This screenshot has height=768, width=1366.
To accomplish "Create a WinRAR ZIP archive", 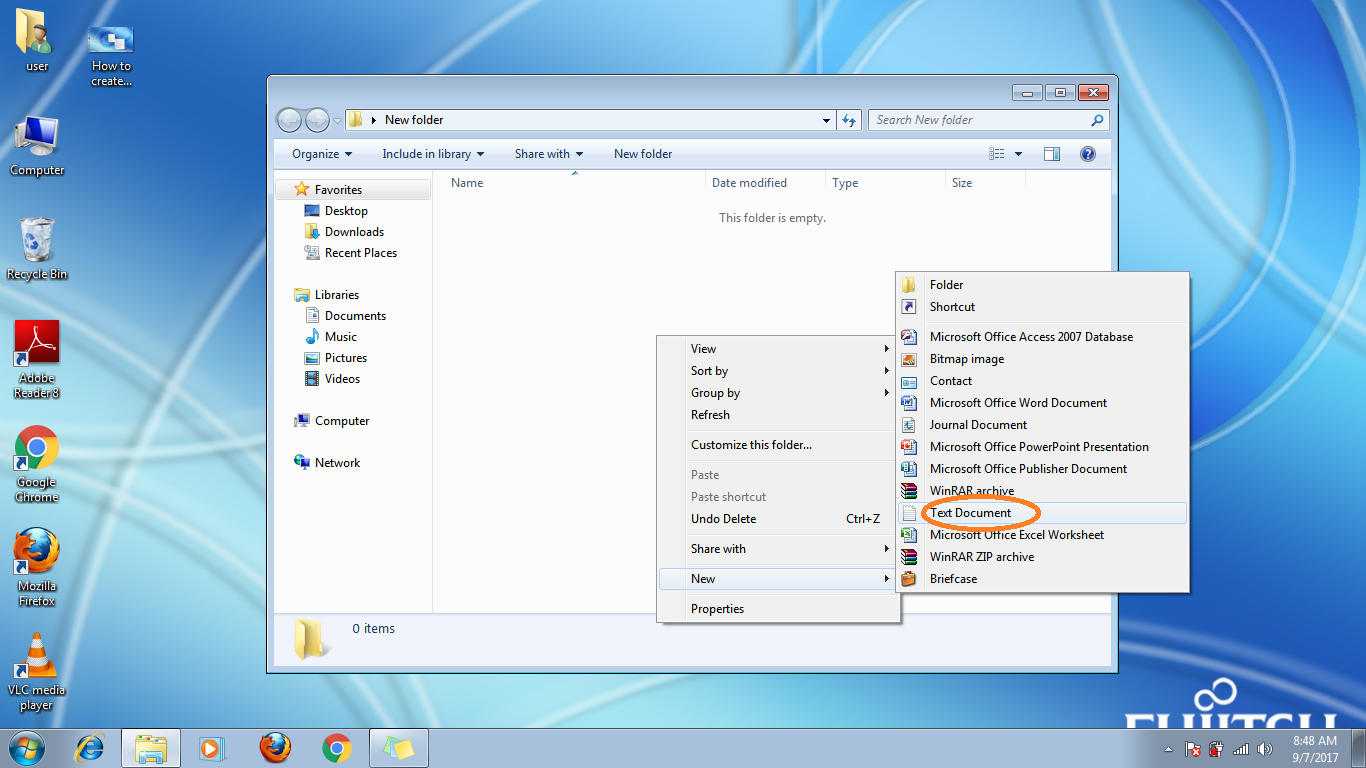I will tap(1042, 557).
